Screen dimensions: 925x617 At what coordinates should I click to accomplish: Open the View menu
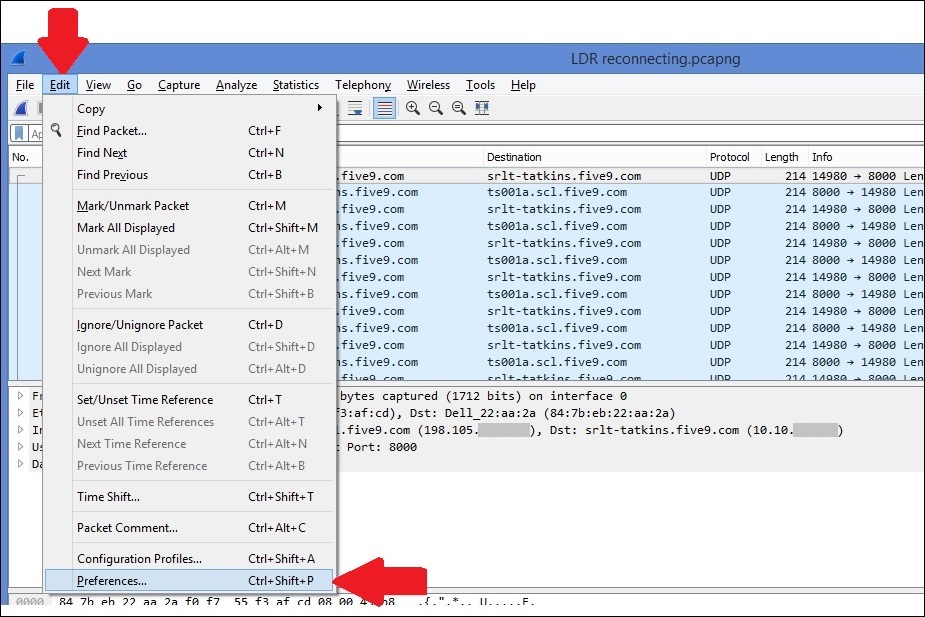click(x=98, y=85)
